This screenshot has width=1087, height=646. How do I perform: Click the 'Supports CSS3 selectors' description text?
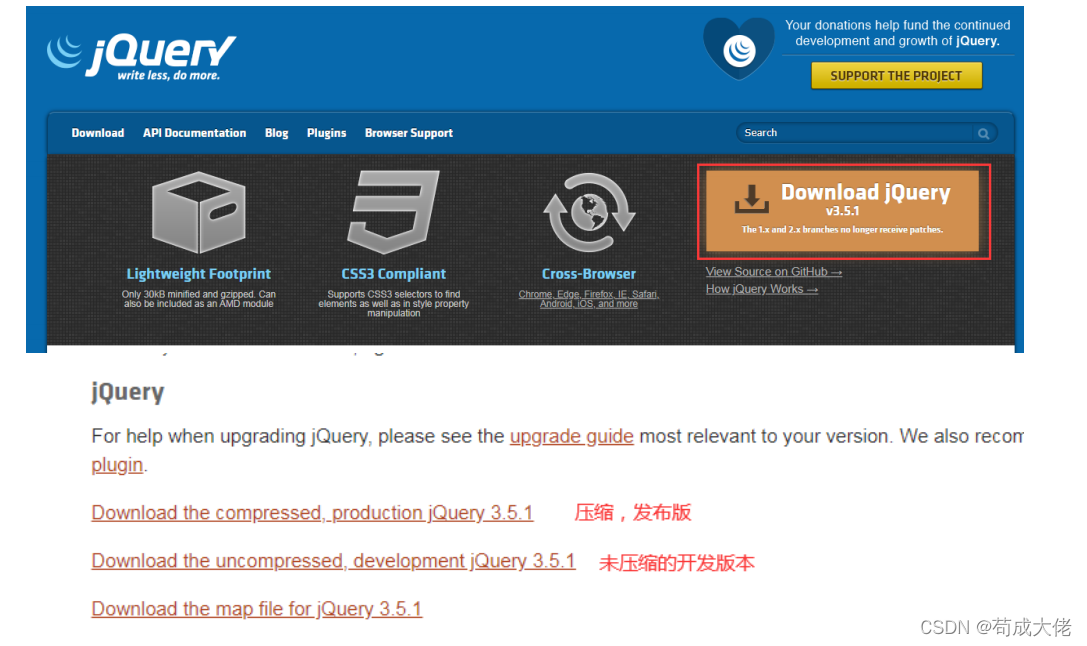point(394,304)
